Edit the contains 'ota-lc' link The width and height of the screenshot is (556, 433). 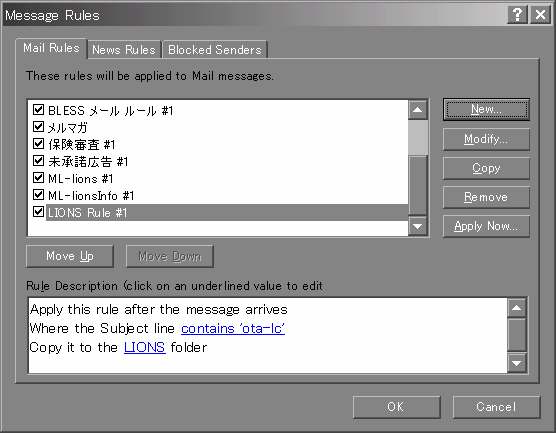pos(233,329)
